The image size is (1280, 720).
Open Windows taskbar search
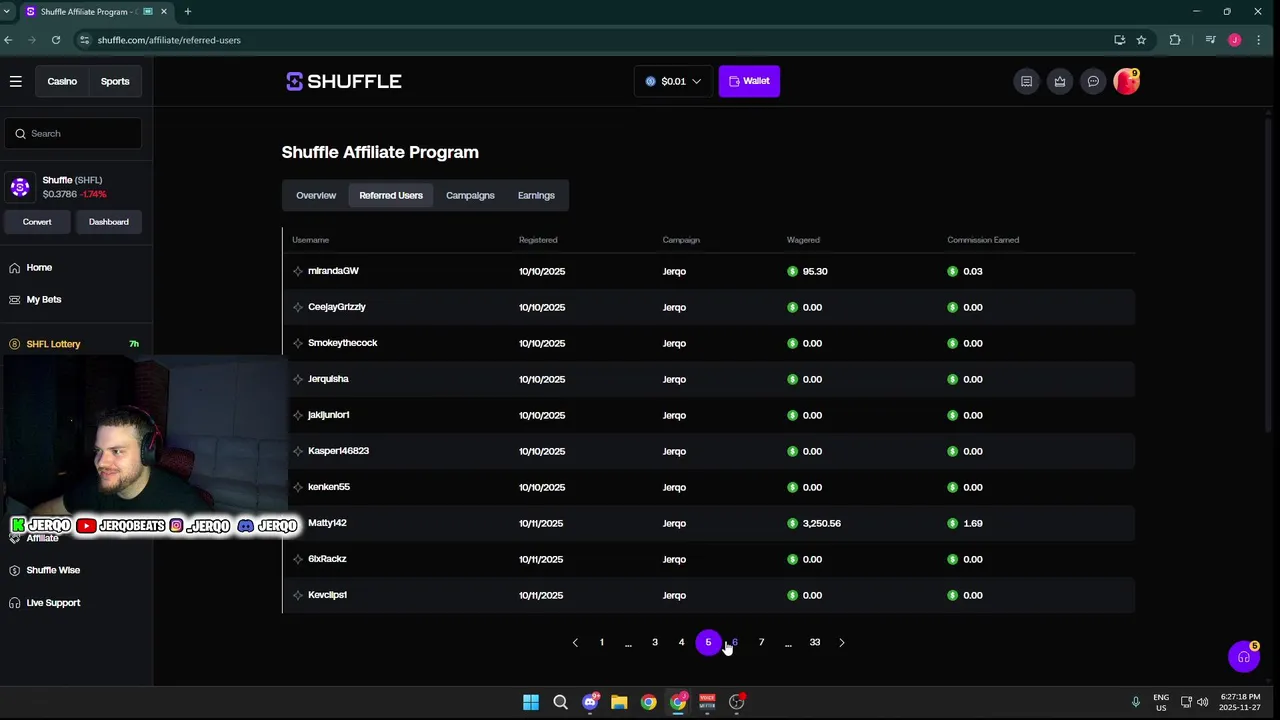(560, 702)
